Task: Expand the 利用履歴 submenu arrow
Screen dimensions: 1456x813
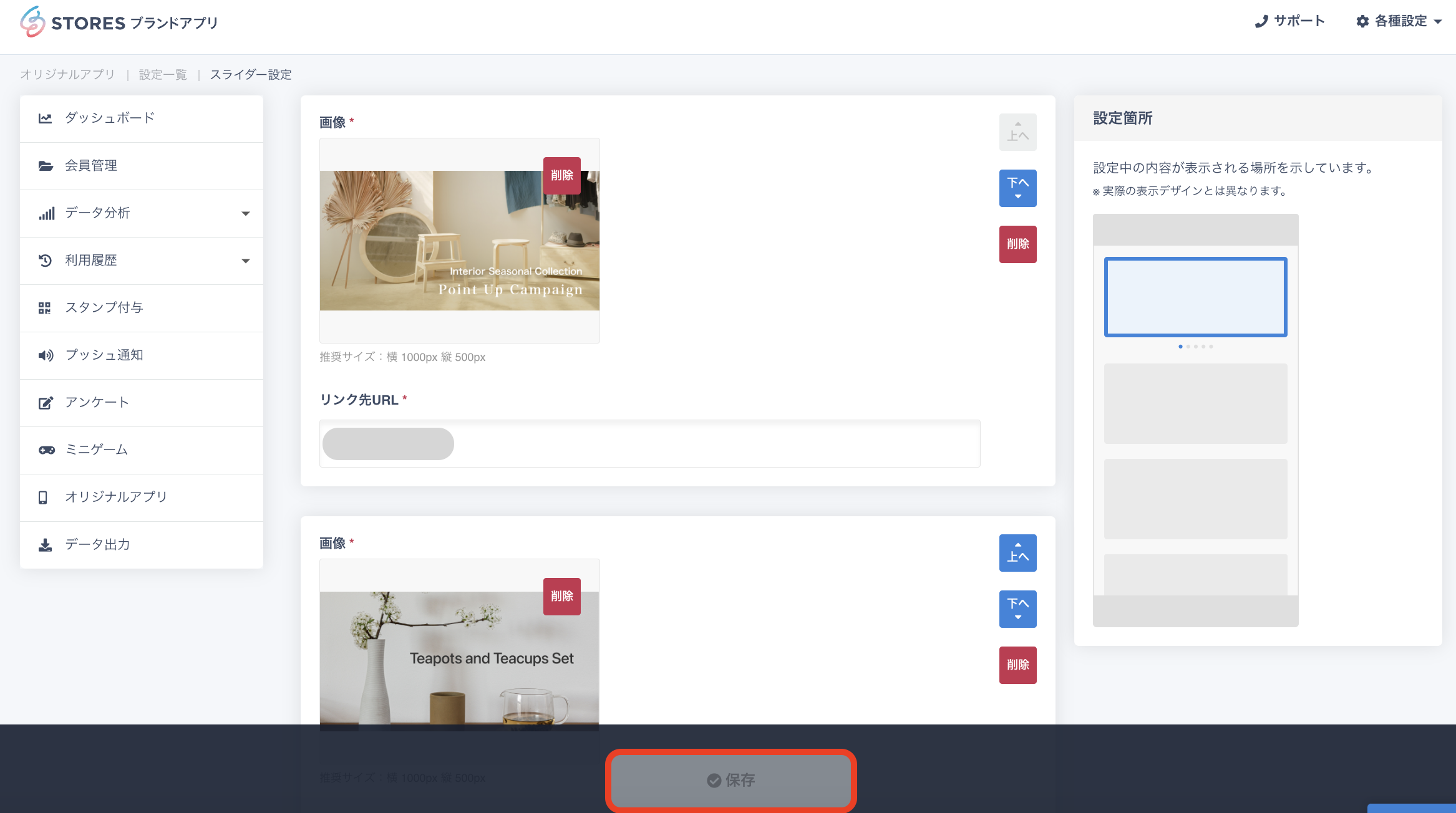Action: click(x=246, y=261)
